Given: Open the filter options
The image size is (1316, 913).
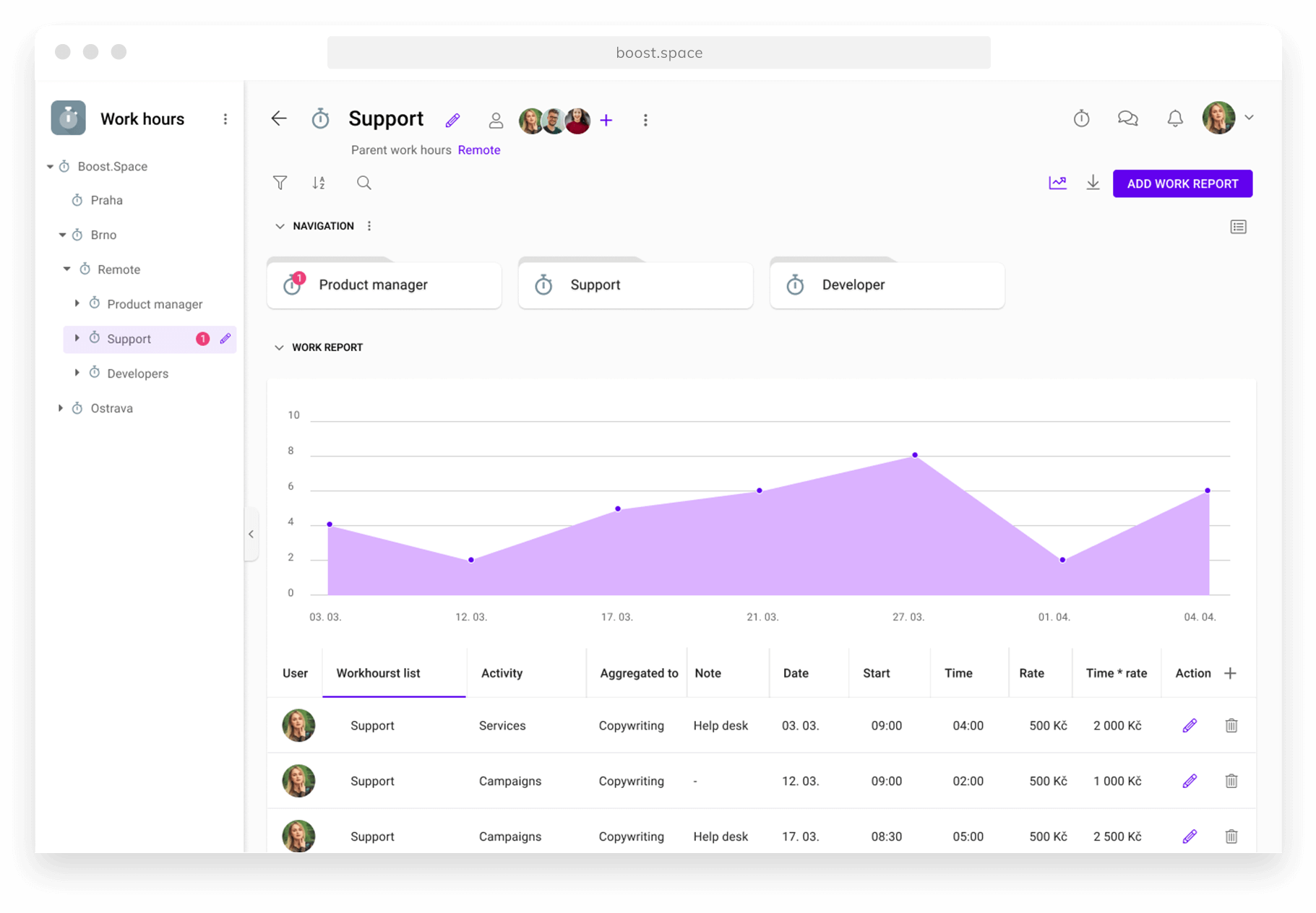Looking at the screenshot, I should (x=280, y=183).
